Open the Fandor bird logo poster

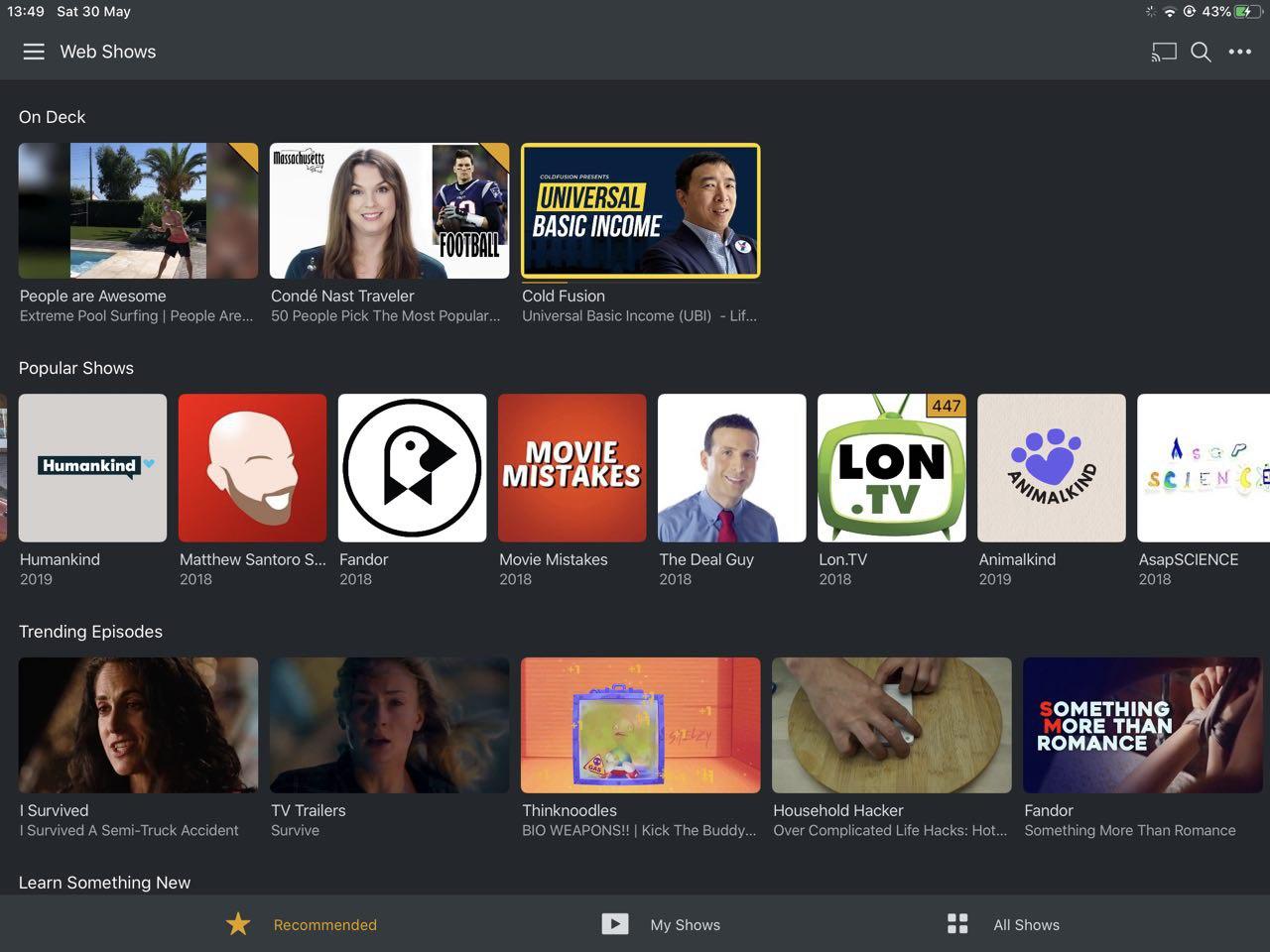[413, 468]
